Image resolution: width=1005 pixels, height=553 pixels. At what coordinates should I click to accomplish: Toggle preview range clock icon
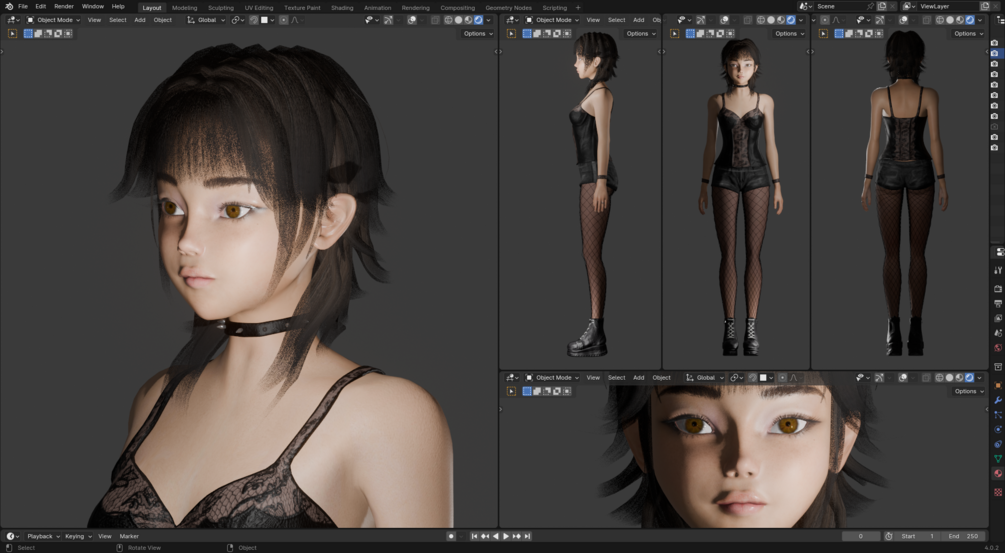tap(888, 536)
